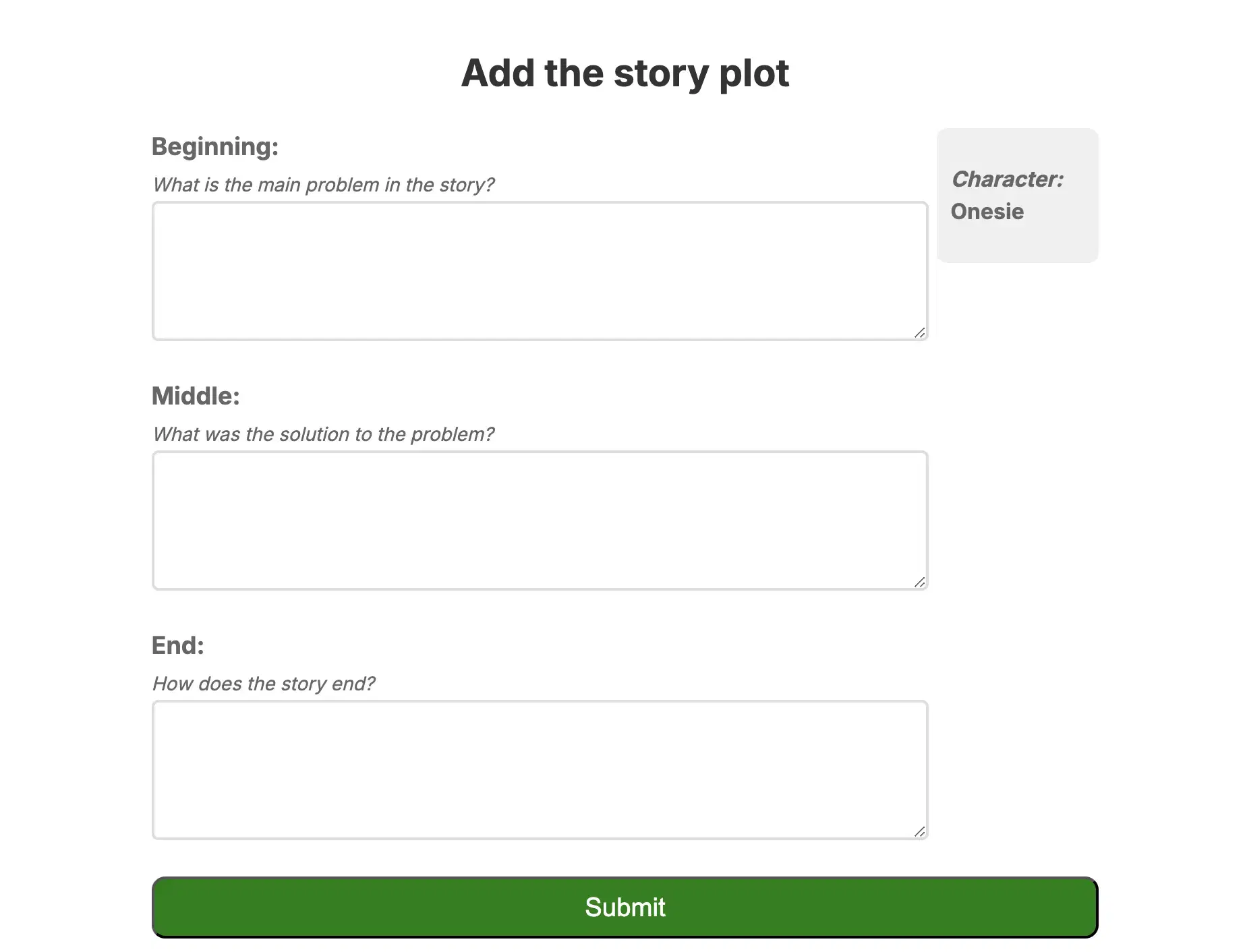The image size is (1245, 952).
Task: Select the "Middle:" section label
Action: pyautogui.click(x=196, y=396)
